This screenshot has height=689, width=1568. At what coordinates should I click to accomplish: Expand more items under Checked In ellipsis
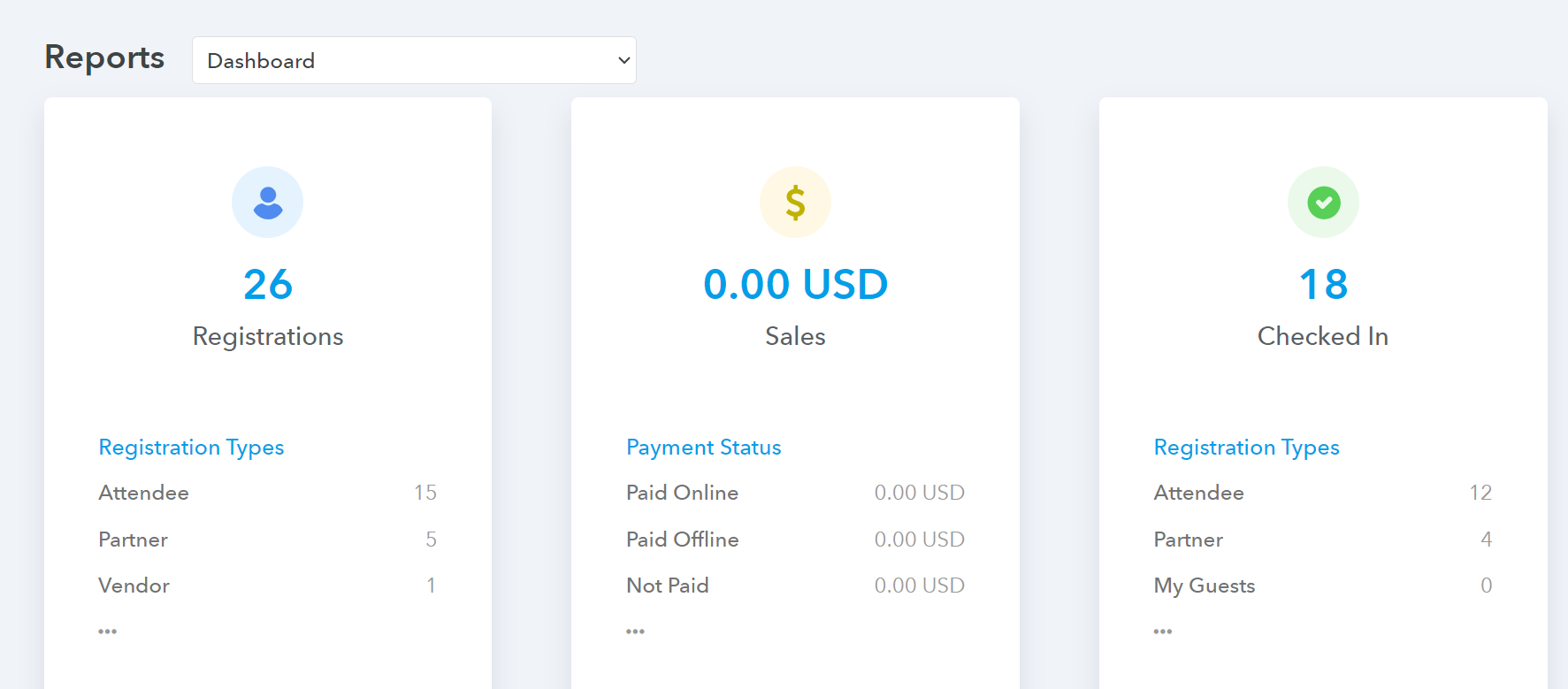coord(1163,632)
